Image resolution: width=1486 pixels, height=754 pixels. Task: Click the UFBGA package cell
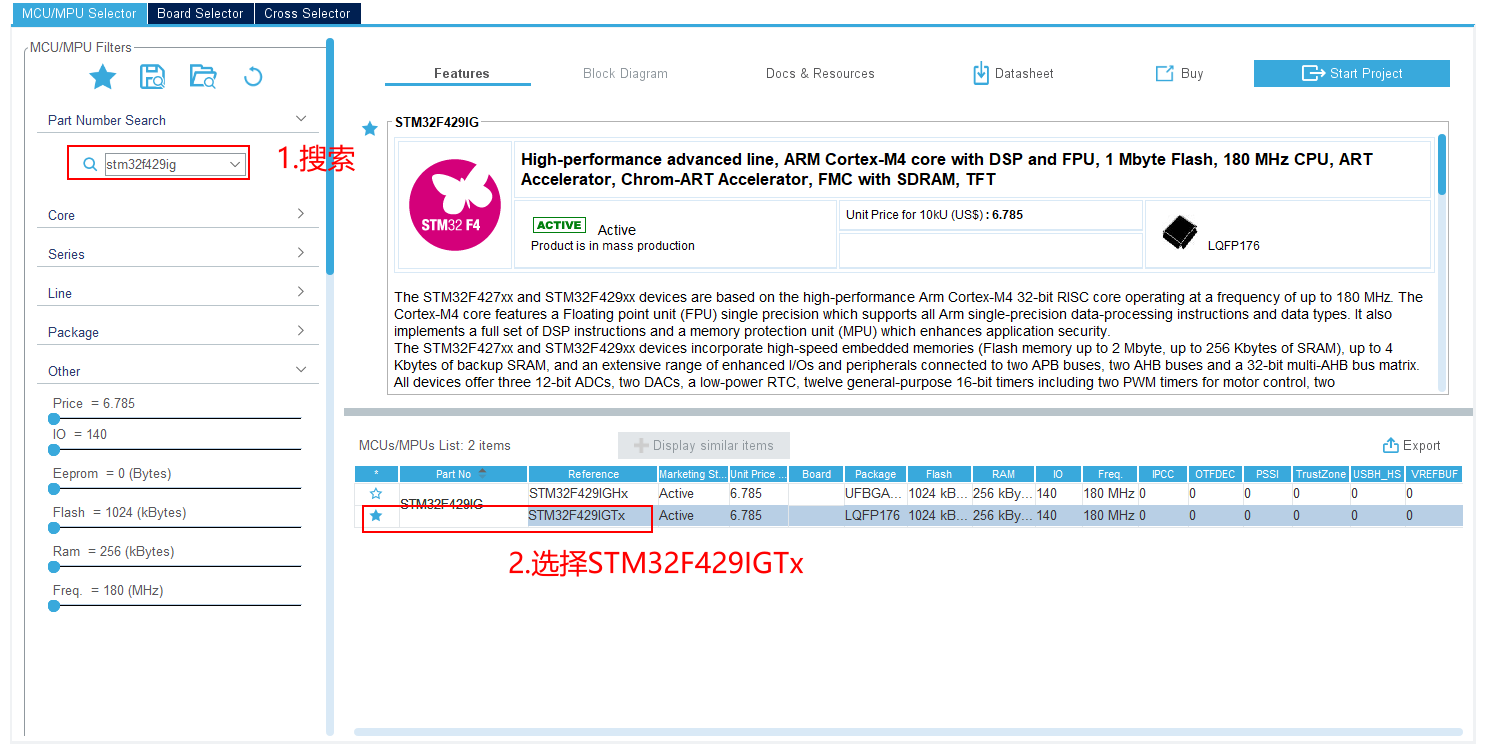(875, 494)
